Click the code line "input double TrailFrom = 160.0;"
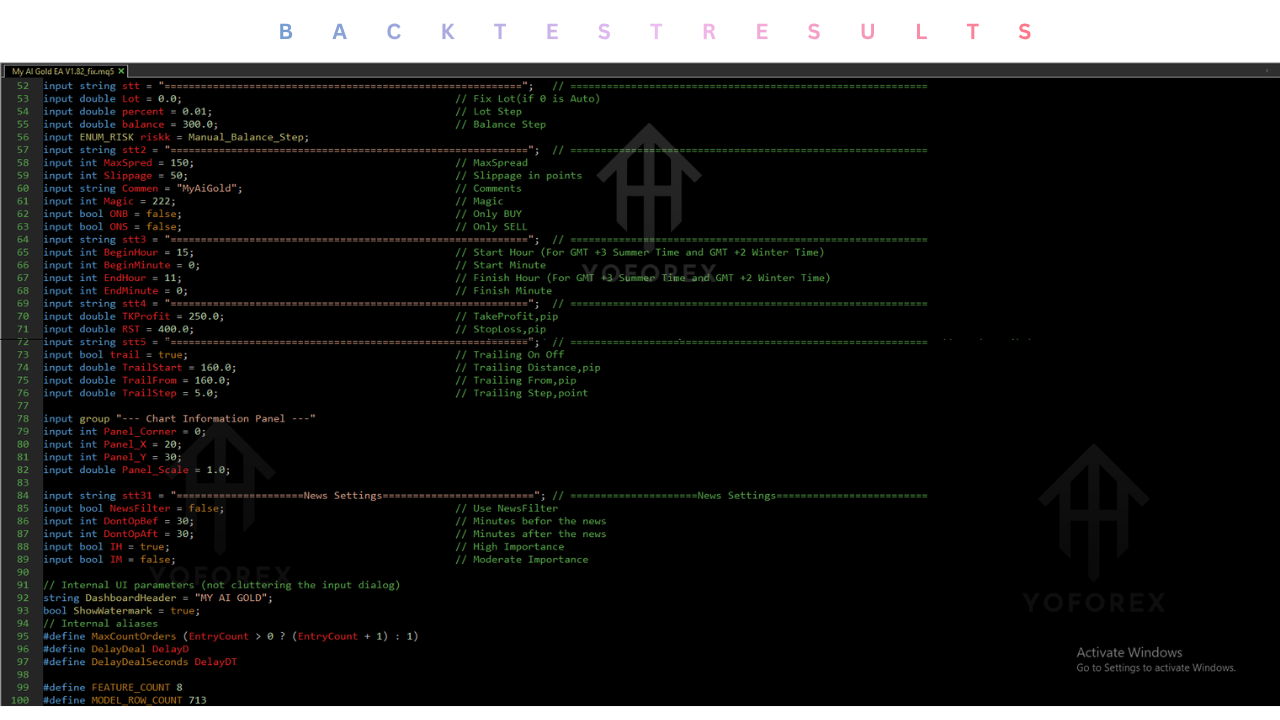Viewport: 1280px width, 720px height. coord(137,381)
